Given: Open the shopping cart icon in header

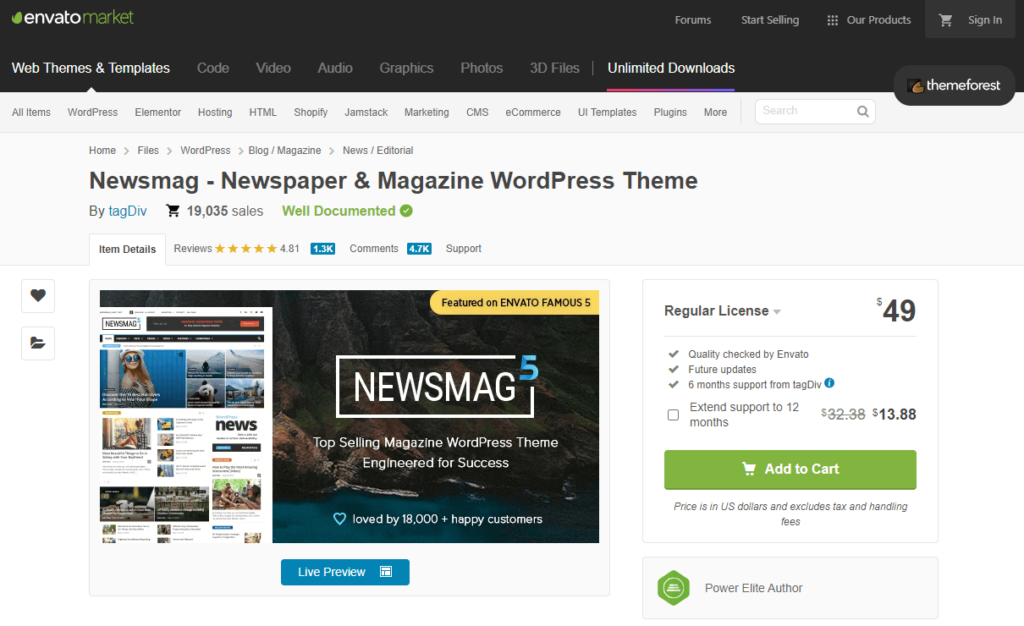Looking at the screenshot, I should point(945,20).
